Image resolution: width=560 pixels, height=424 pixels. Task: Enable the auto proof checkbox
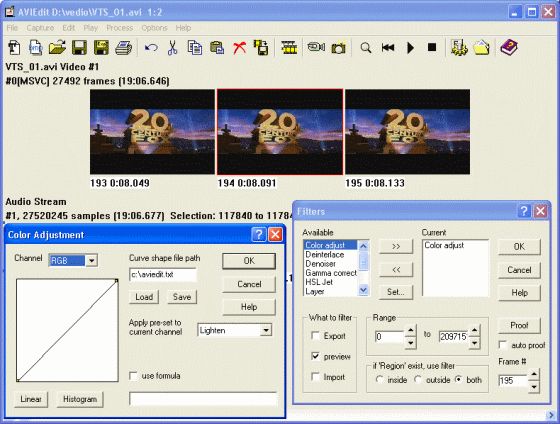(503, 345)
